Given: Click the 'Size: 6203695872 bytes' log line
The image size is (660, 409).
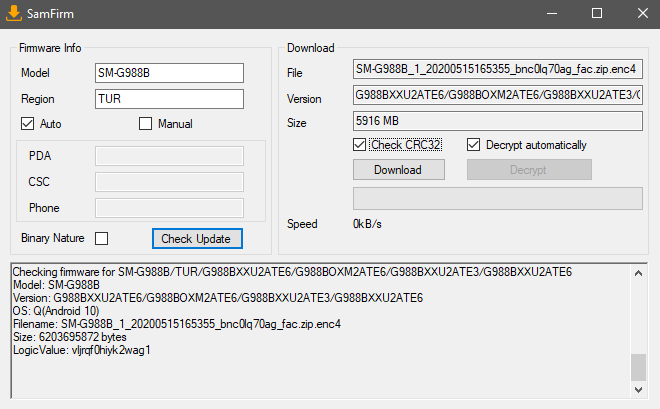Looking at the screenshot, I should 69,337.
